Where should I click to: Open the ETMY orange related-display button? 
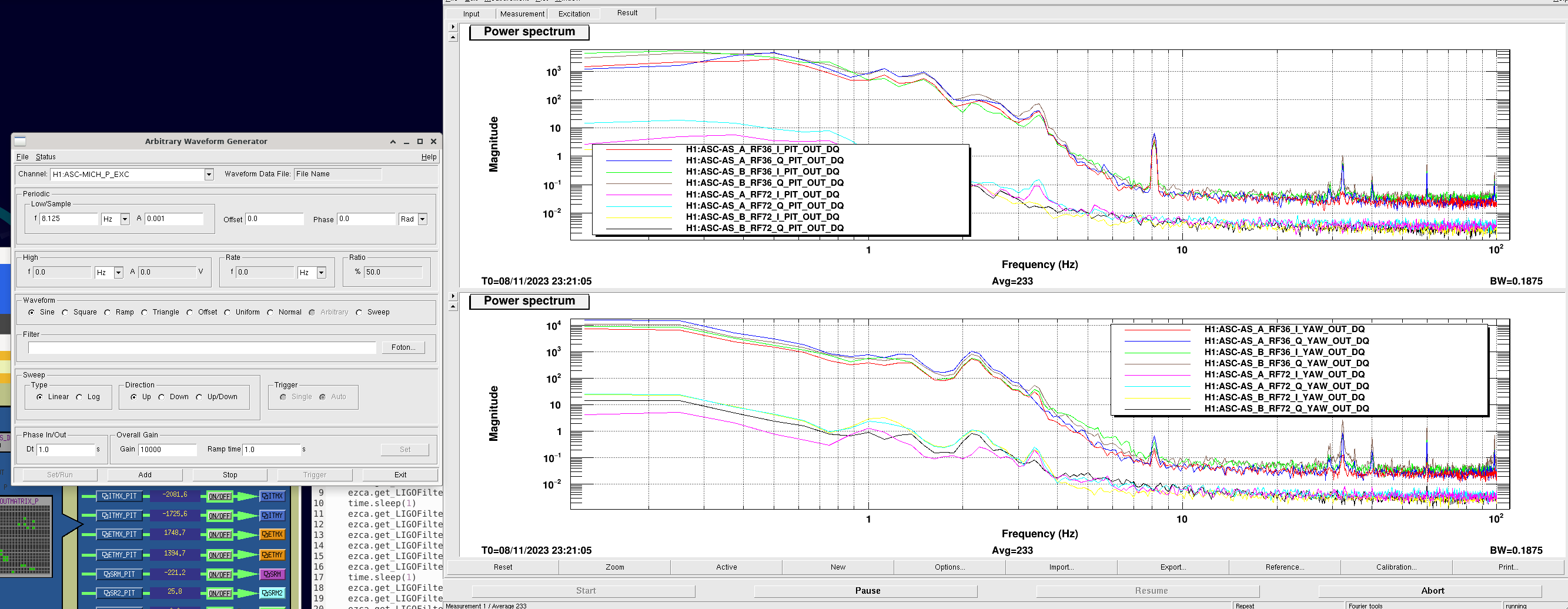click(272, 555)
